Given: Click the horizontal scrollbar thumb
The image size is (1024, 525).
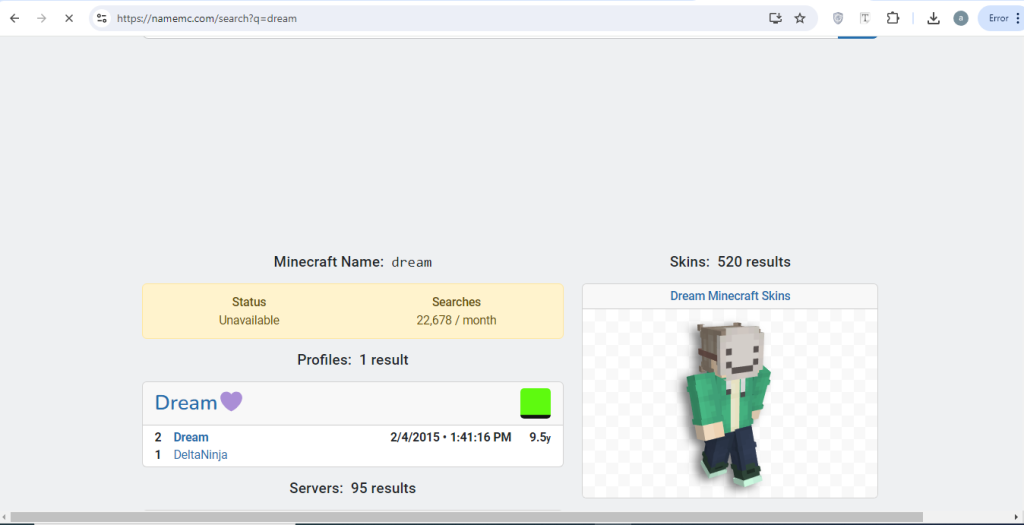Looking at the screenshot, I should coord(466,517).
